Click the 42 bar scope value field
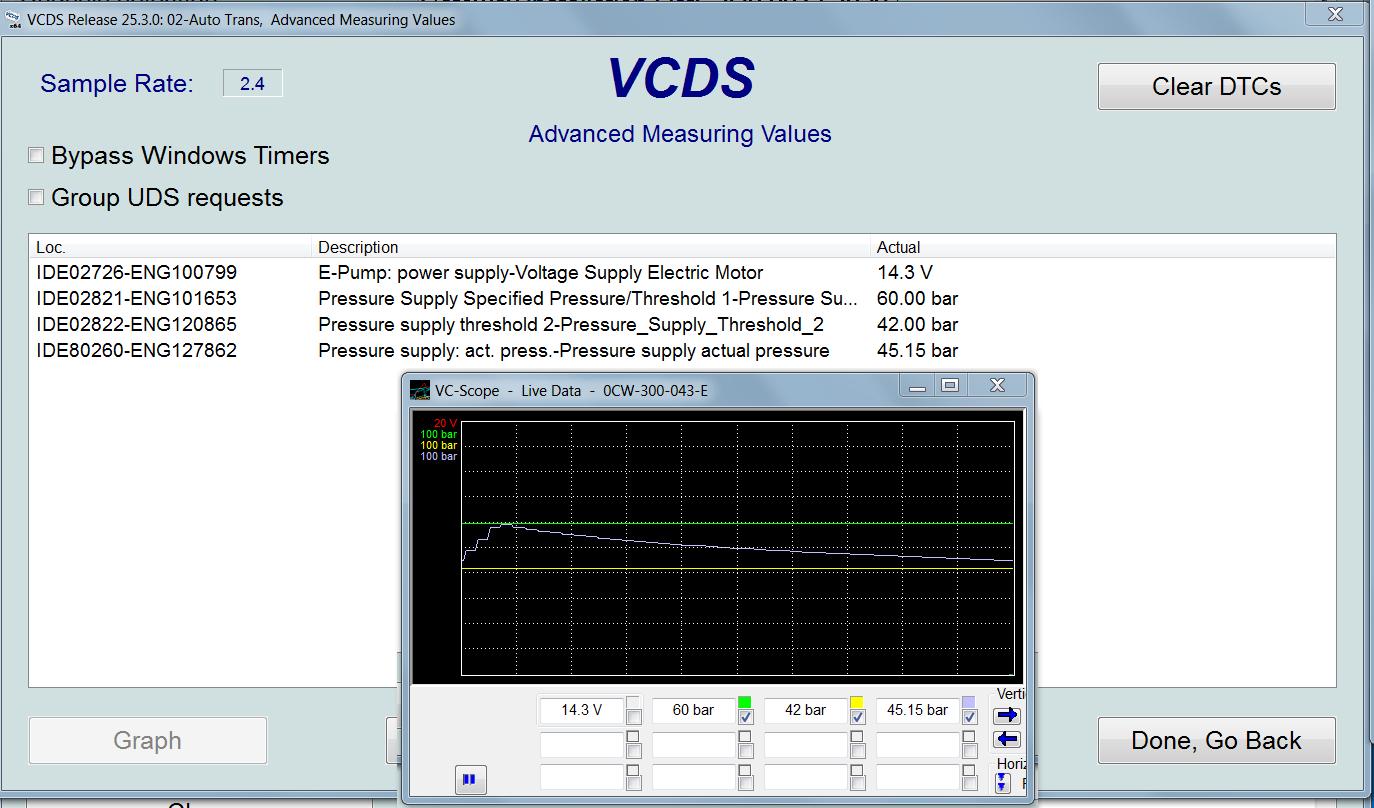The height and width of the screenshot is (808, 1374). tap(806, 710)
